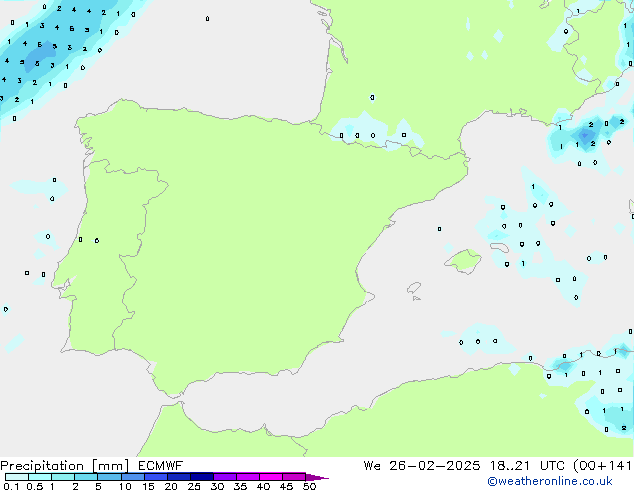Select the 1 mm legend color swatch
Image resolution: width=634 pixels, height=490 pixels.
coord(63,477)
